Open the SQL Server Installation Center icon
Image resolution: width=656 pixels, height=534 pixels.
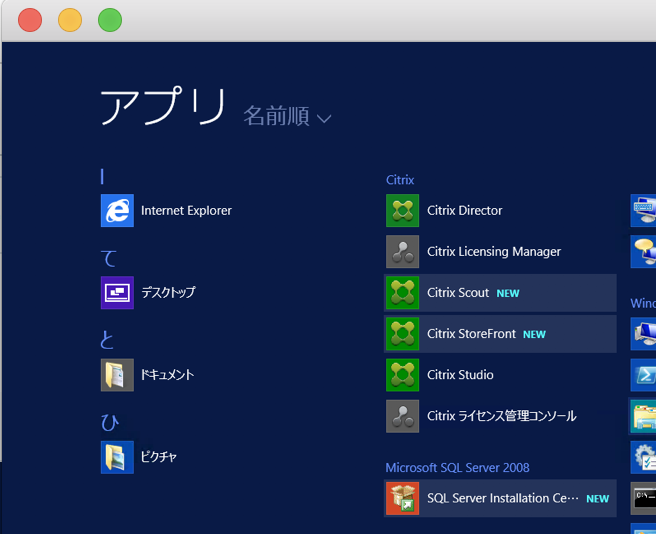(402, 498)
